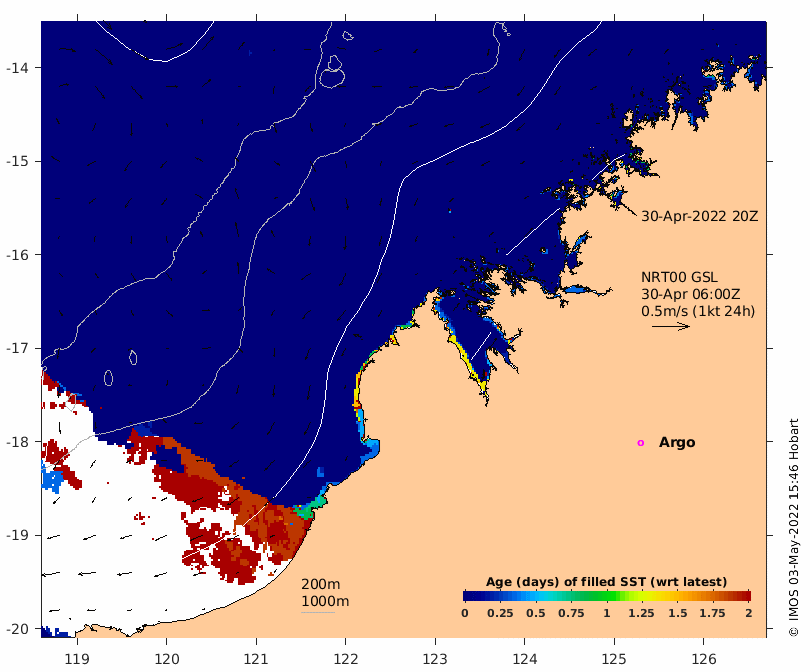810x672 pixels.
Task: Click the '30-Apr 06:00Z' time label
Action: click(691, 294)
